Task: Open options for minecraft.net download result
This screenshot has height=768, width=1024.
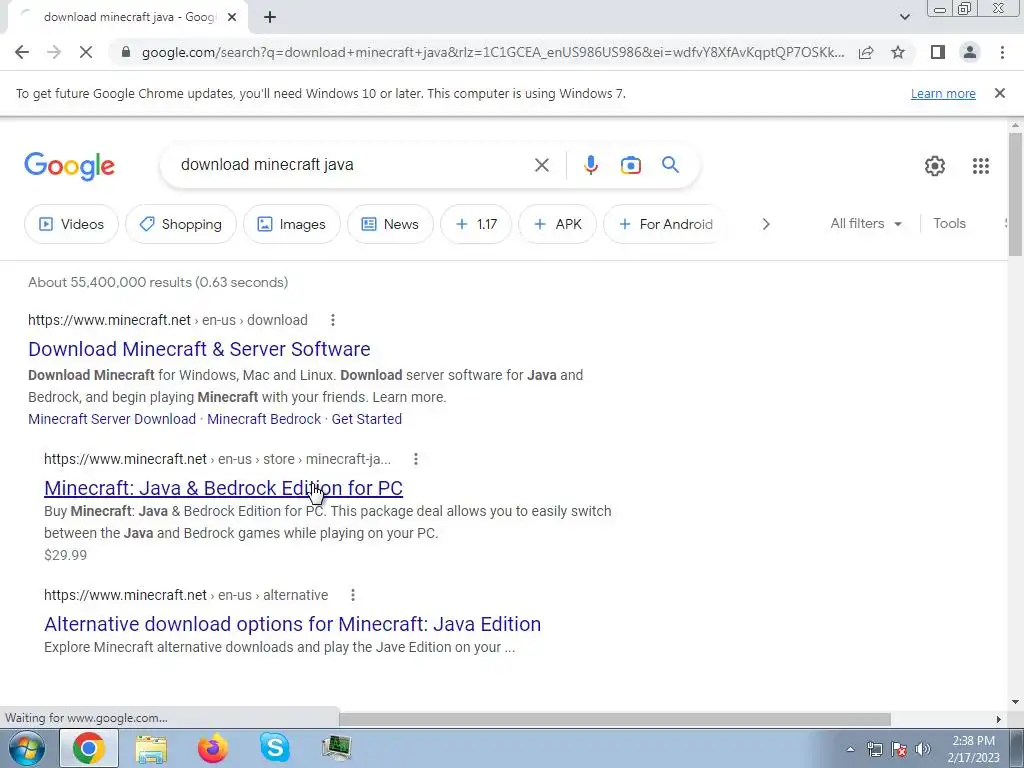Action: [332, 320]
